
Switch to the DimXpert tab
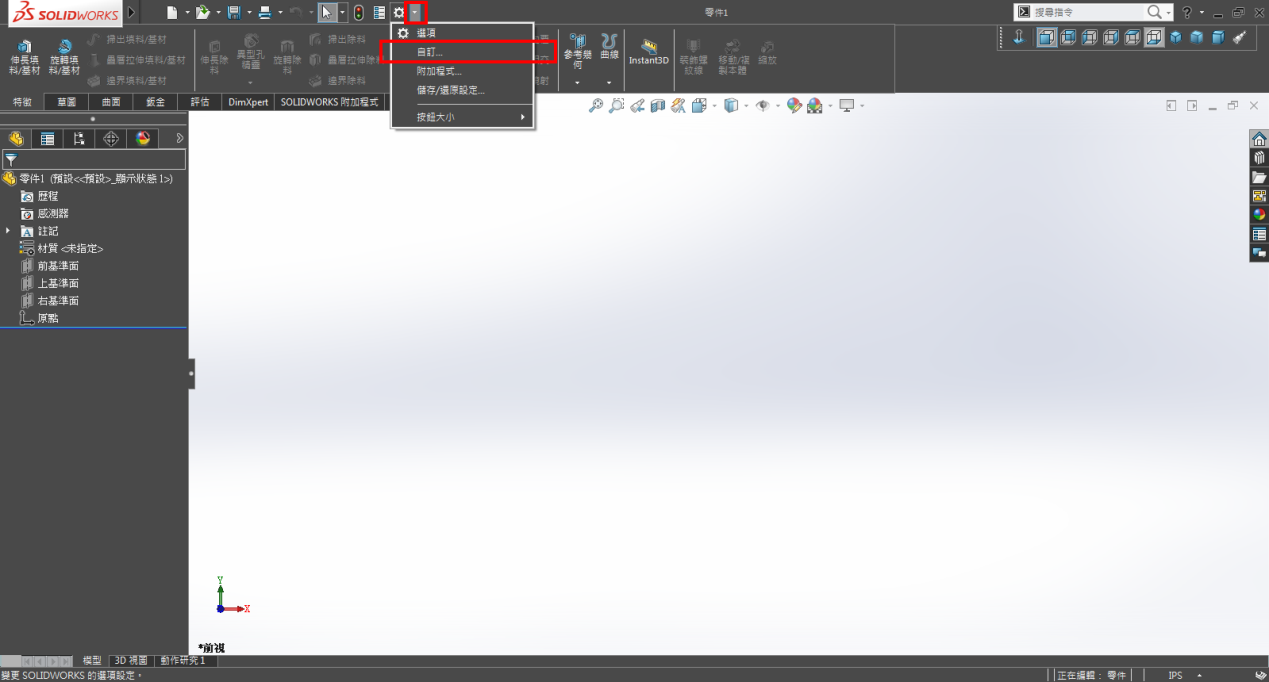click(248, 102)
